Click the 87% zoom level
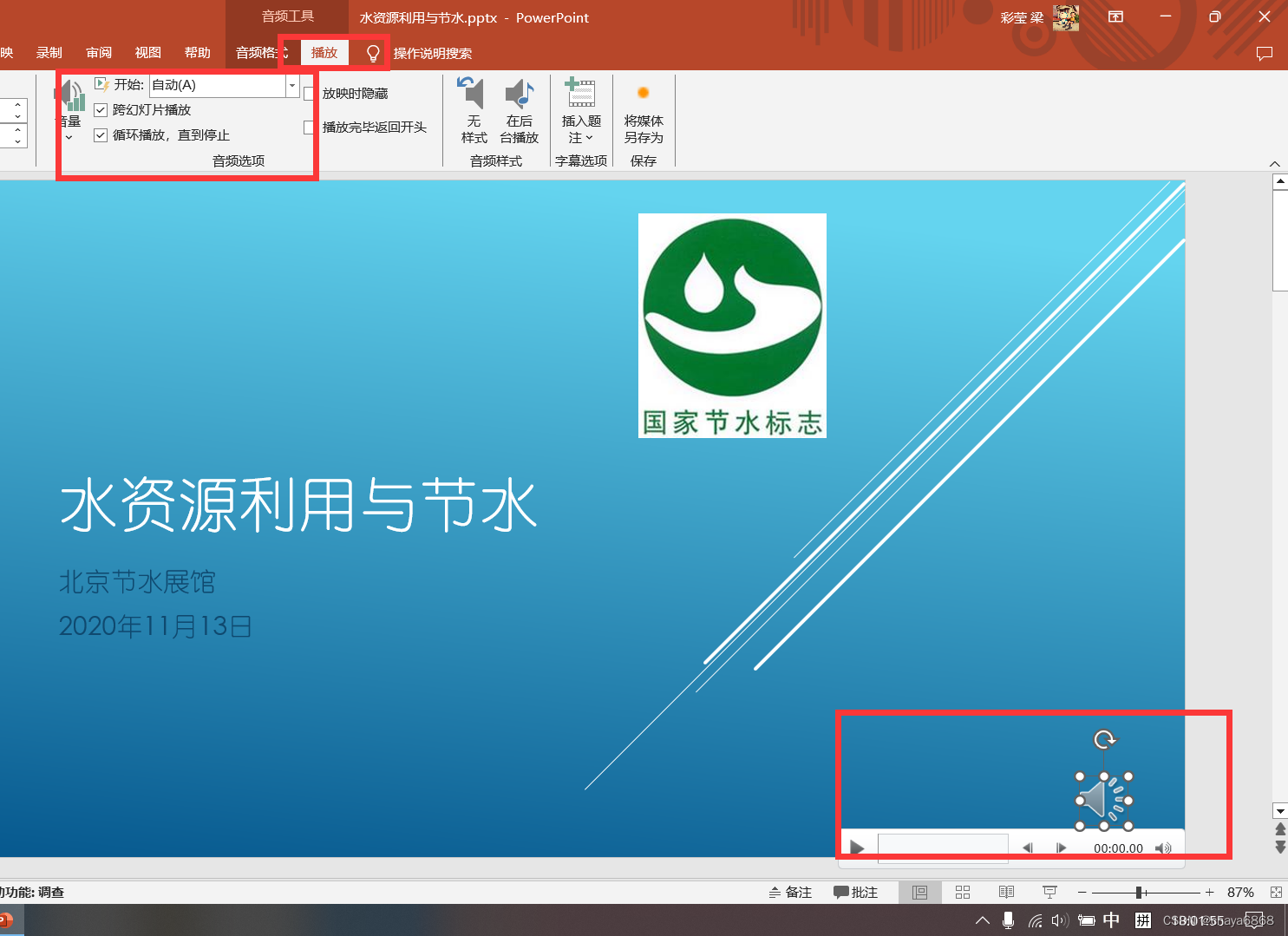 1240,892
